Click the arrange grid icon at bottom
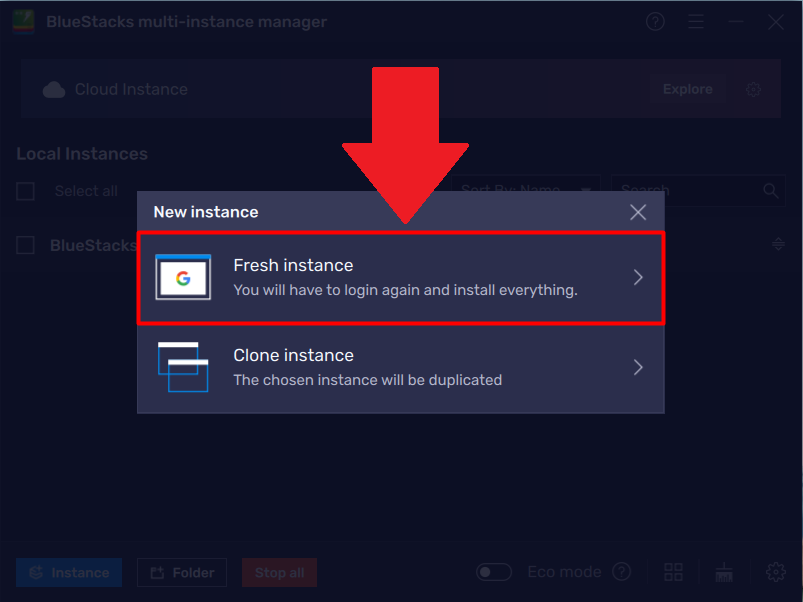803x602 pixels. [x=673, y=572]
